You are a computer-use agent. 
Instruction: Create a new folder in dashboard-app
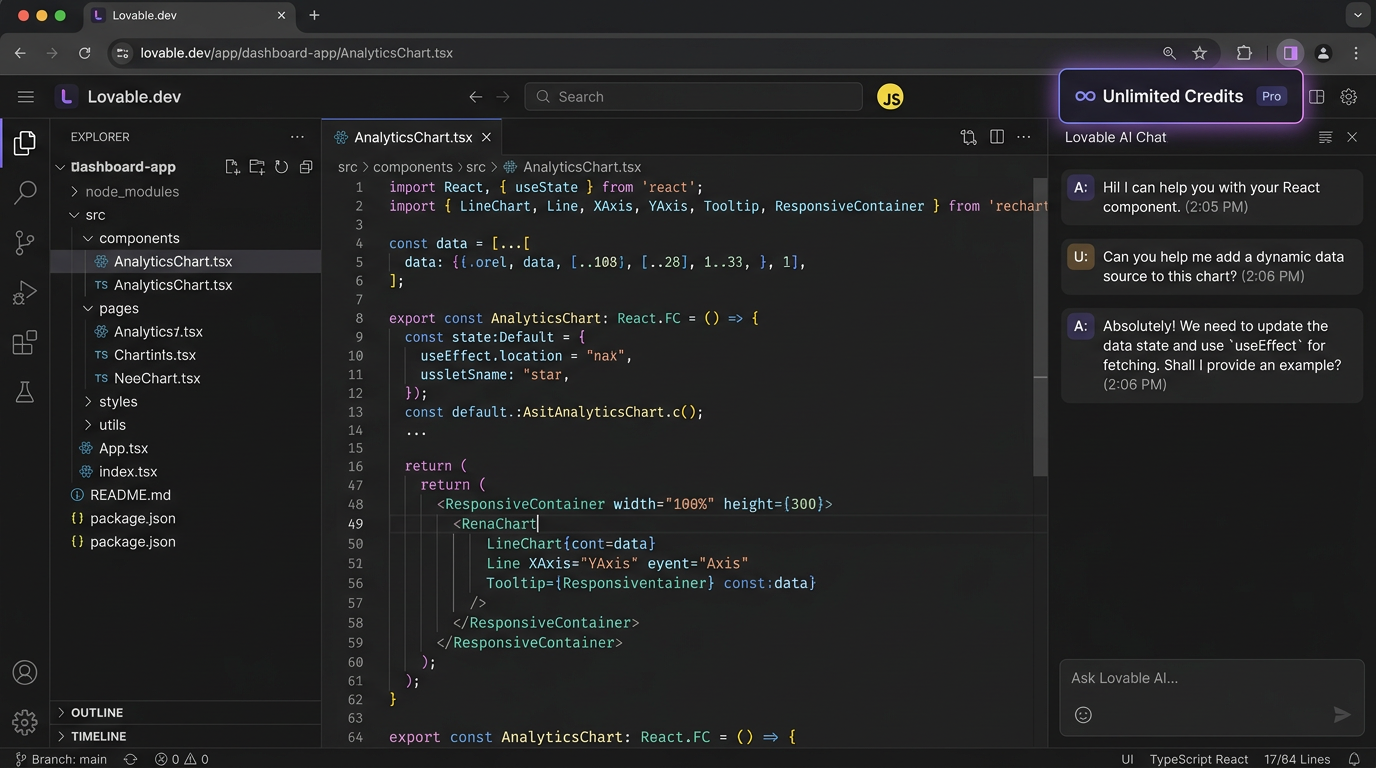point(257,167)
